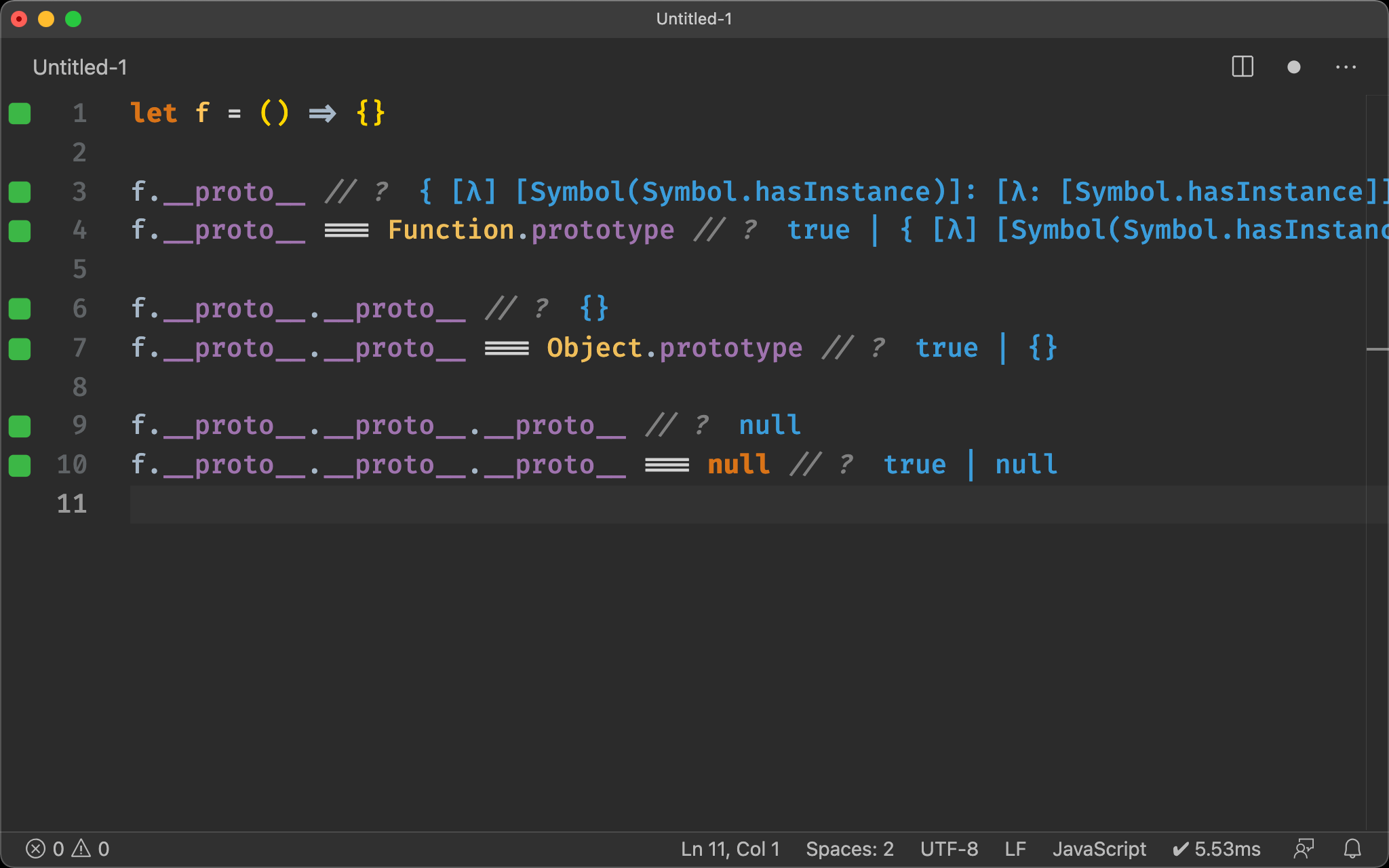Open the JavaScript language mode selector
The image size is (1389, 868).
click(1099, 848)
